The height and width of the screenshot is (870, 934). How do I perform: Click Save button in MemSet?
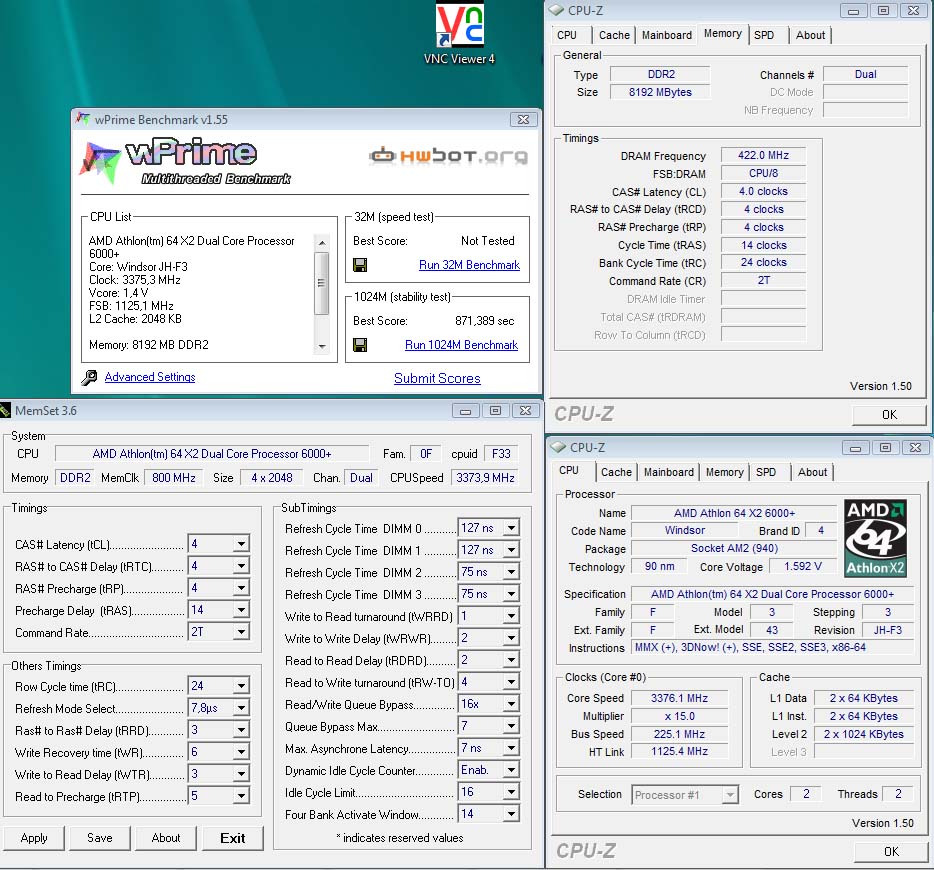click(99, 838)
